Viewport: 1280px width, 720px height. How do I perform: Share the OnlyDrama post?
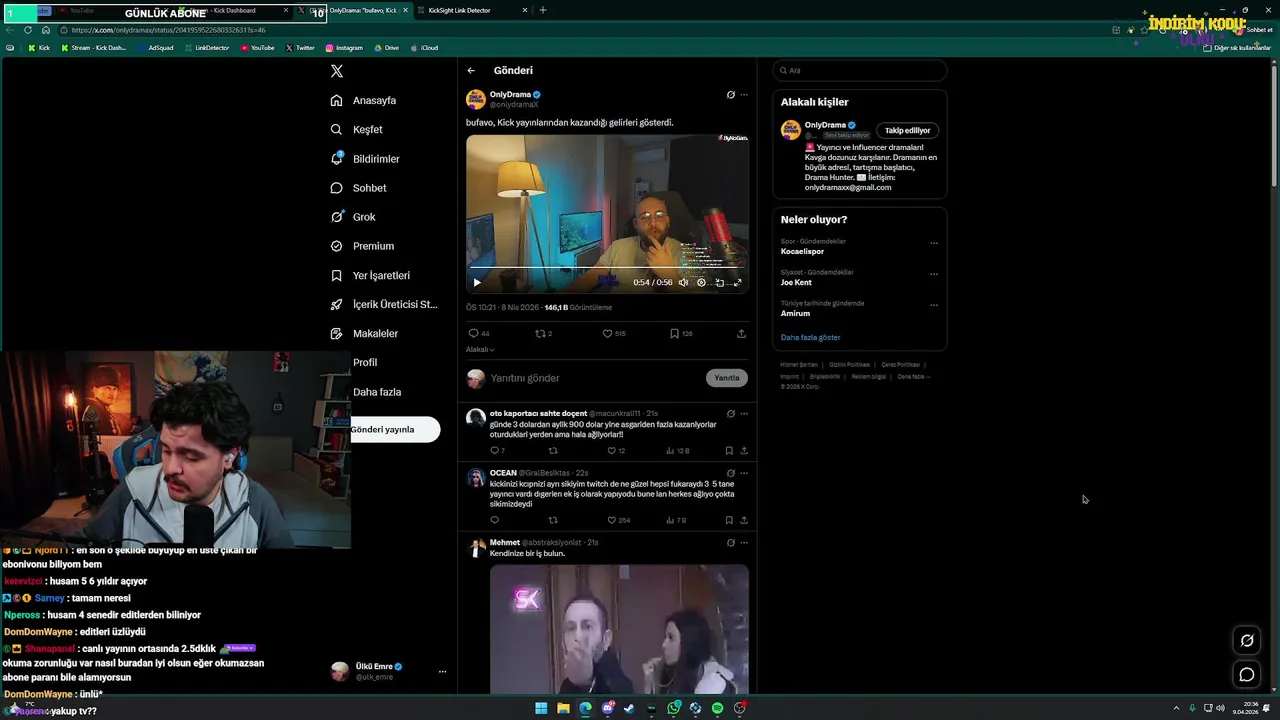pos(742,333)
